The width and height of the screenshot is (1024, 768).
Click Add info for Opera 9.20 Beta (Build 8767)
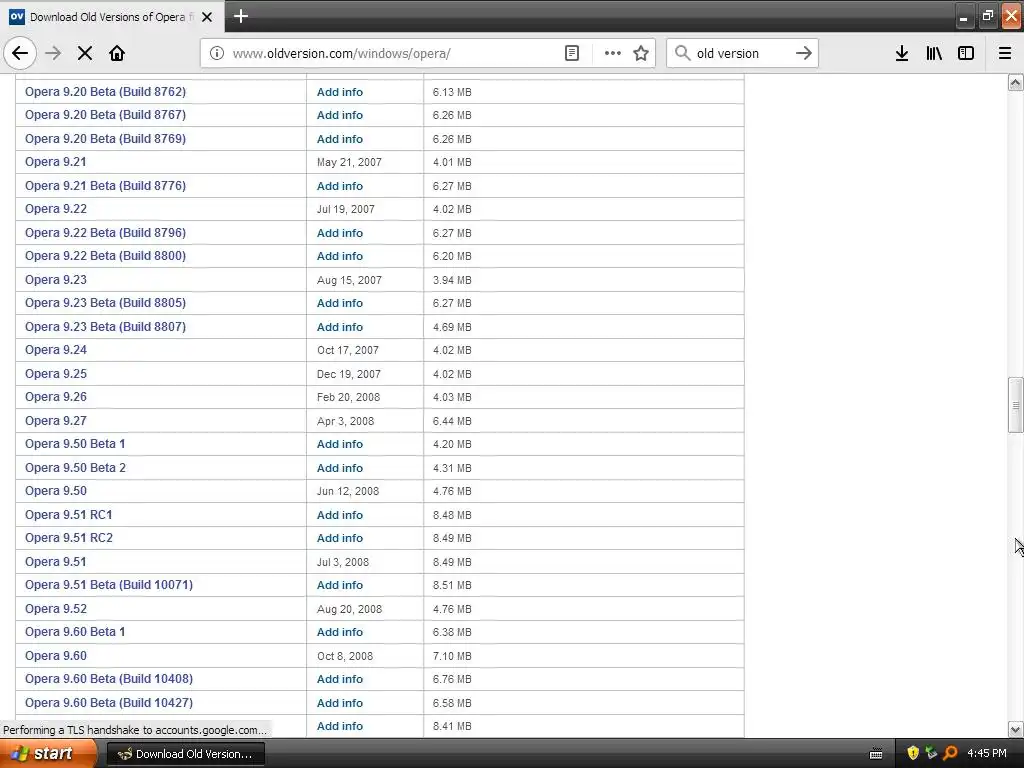click(340, 115)
